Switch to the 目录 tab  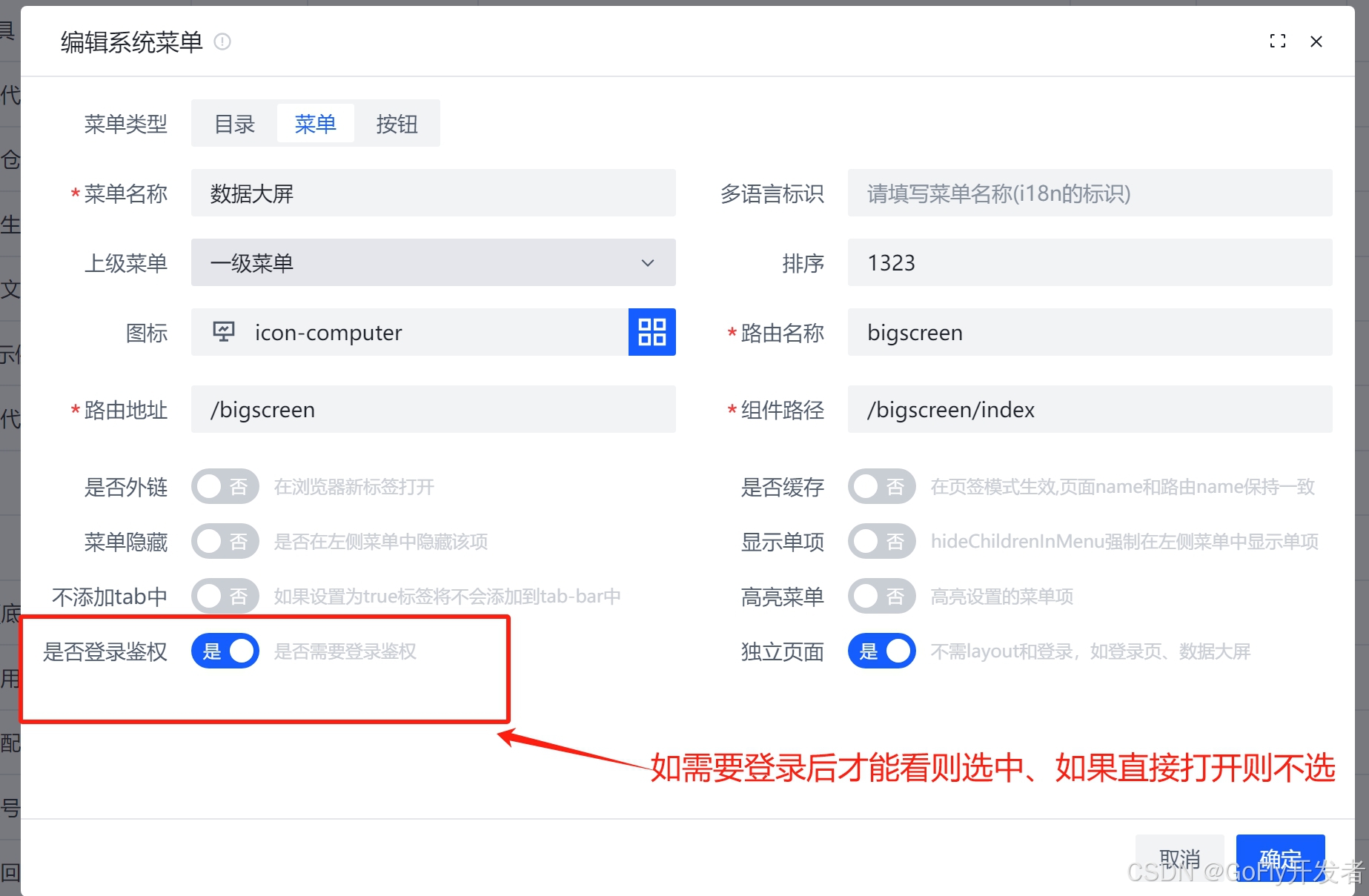[233, 123]
